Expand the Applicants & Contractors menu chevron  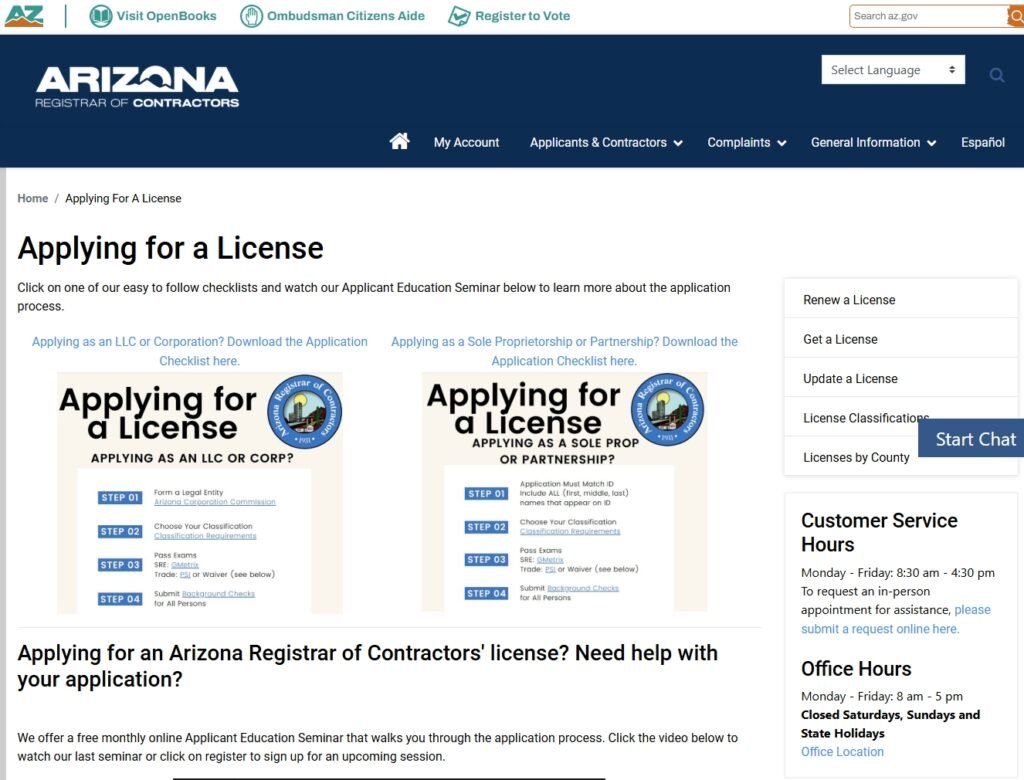coord(678,143)
